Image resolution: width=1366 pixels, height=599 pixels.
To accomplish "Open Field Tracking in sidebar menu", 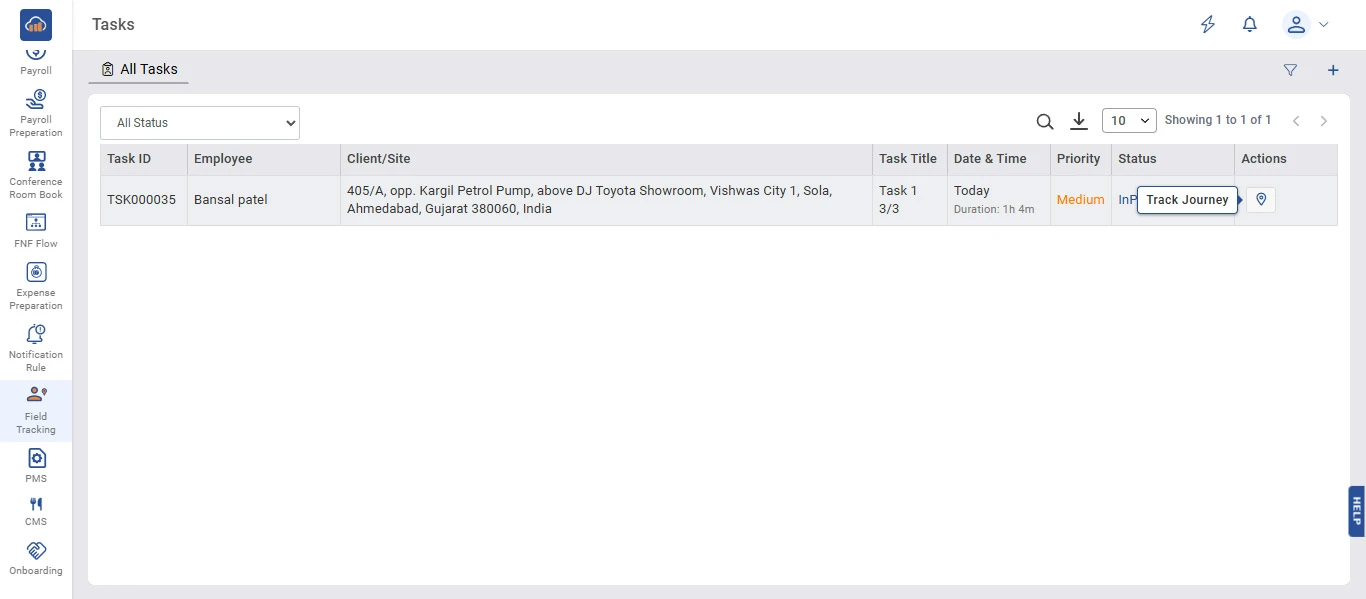I will tap(36, 410).
